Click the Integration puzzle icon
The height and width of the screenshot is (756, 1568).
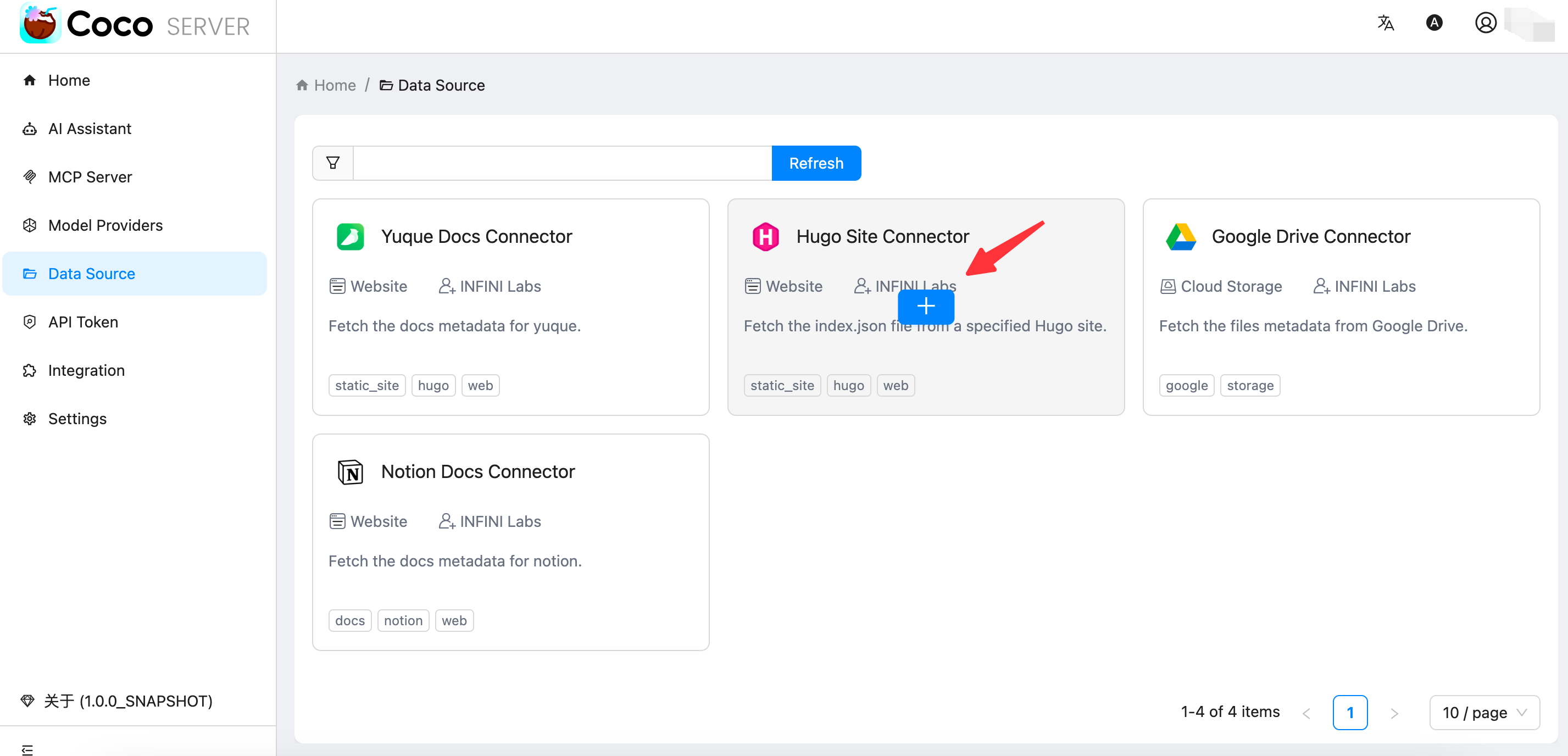(x=29, y=371)
